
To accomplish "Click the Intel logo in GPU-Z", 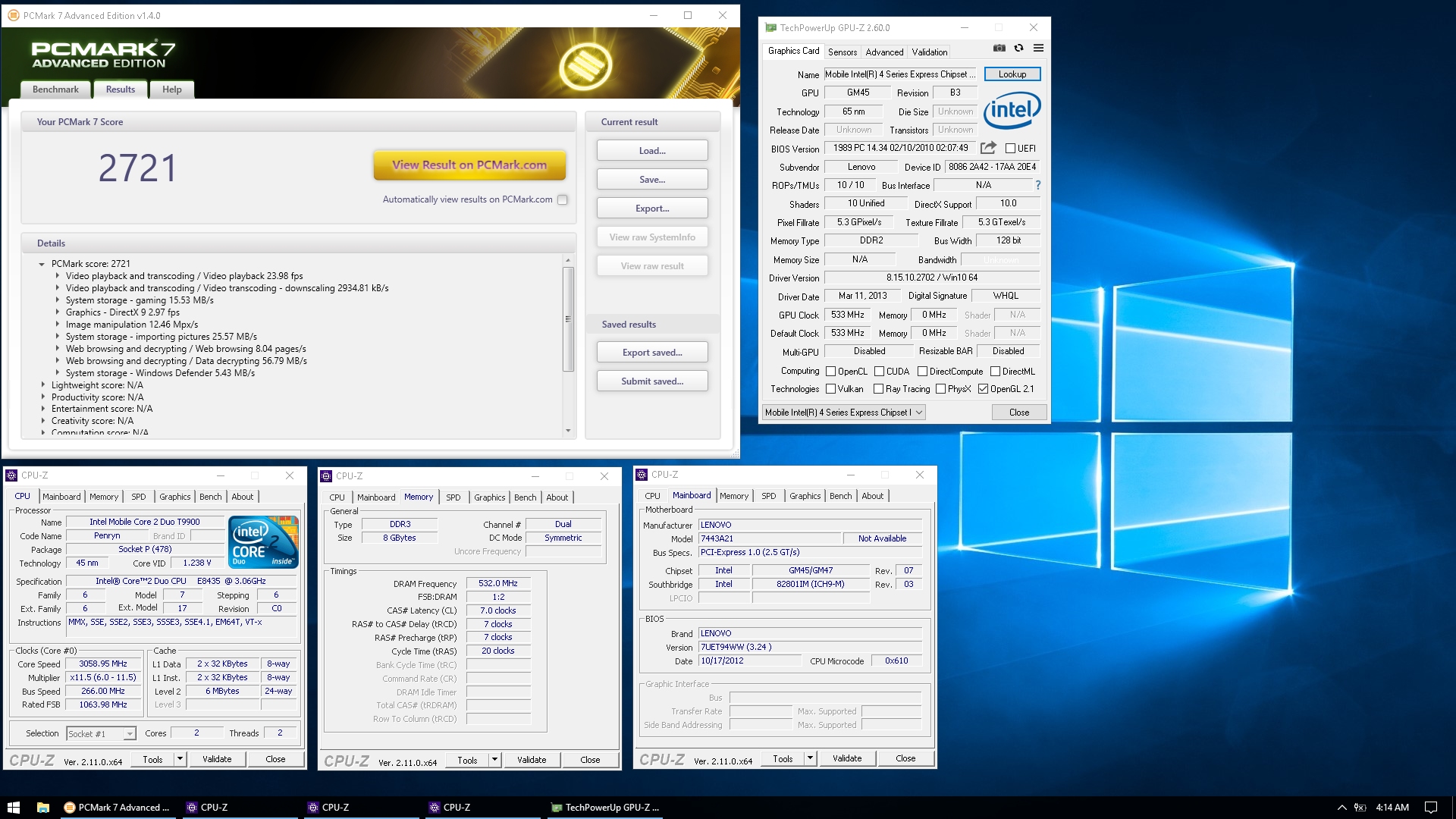I will pyautogui.click(x=1012, y=111).
